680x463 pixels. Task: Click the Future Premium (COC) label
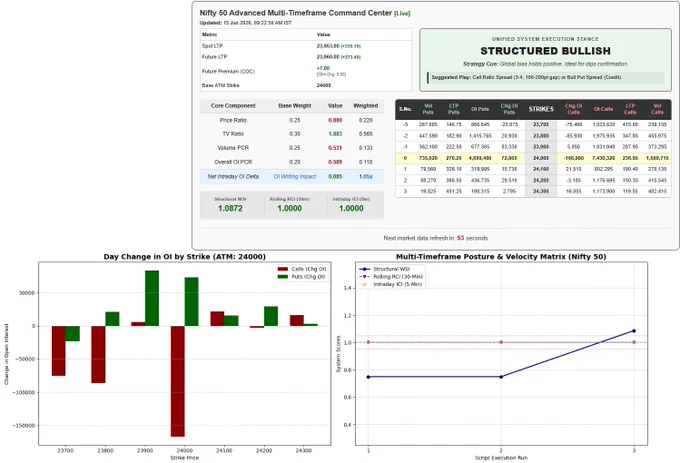pyautogui.click(x=228, y=71)
